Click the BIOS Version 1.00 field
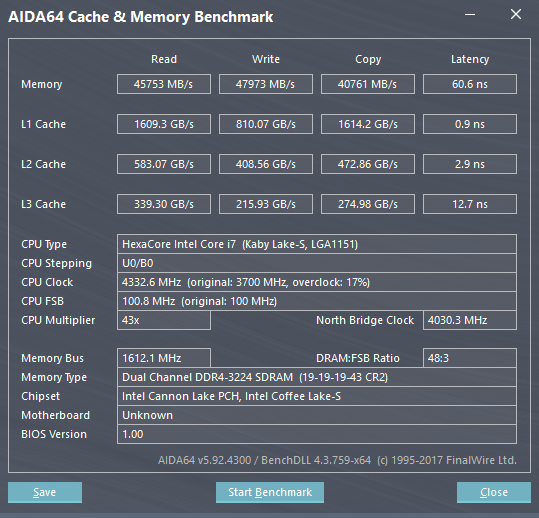The height and width of the screenshot is (518, 539). point(317,434)
